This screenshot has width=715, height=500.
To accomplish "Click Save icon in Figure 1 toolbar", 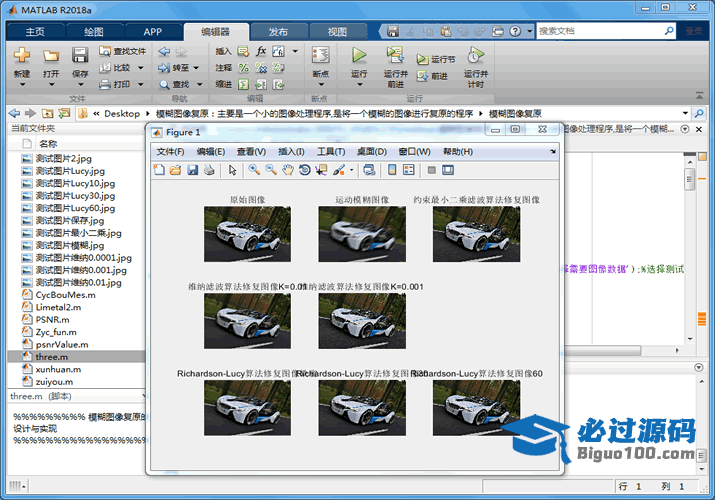I will [192, 170].
